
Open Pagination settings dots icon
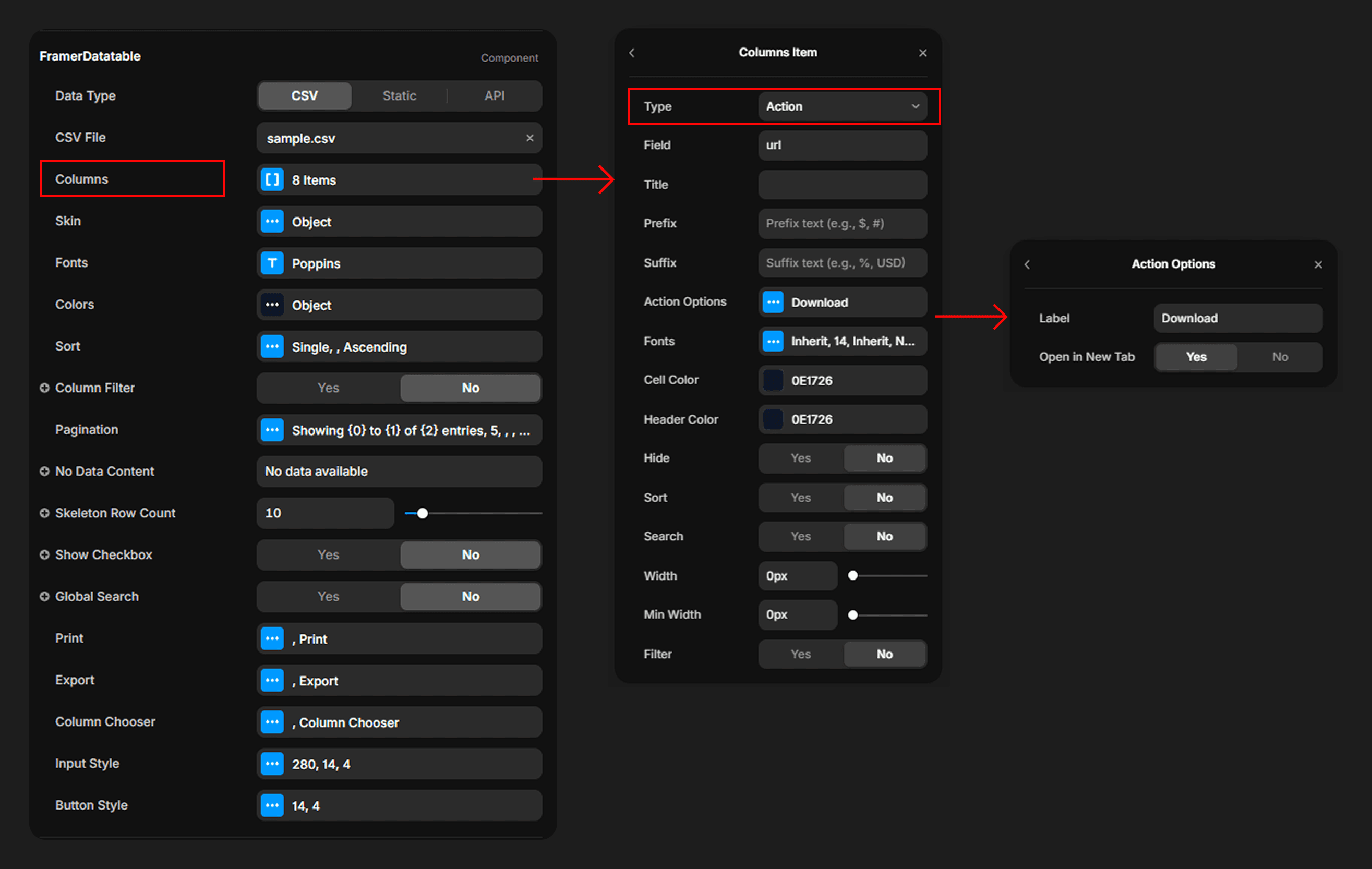pyautogui.click(x=272, y=430)
